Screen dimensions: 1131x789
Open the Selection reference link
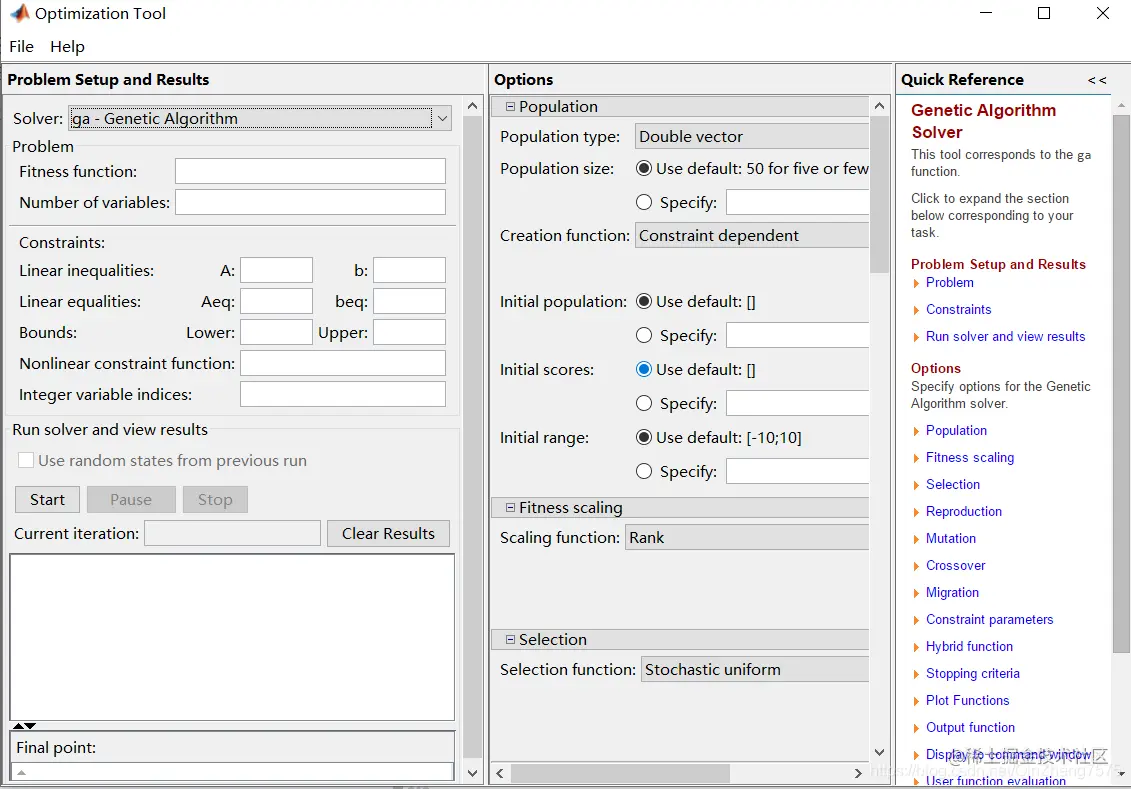coord(953,485)
